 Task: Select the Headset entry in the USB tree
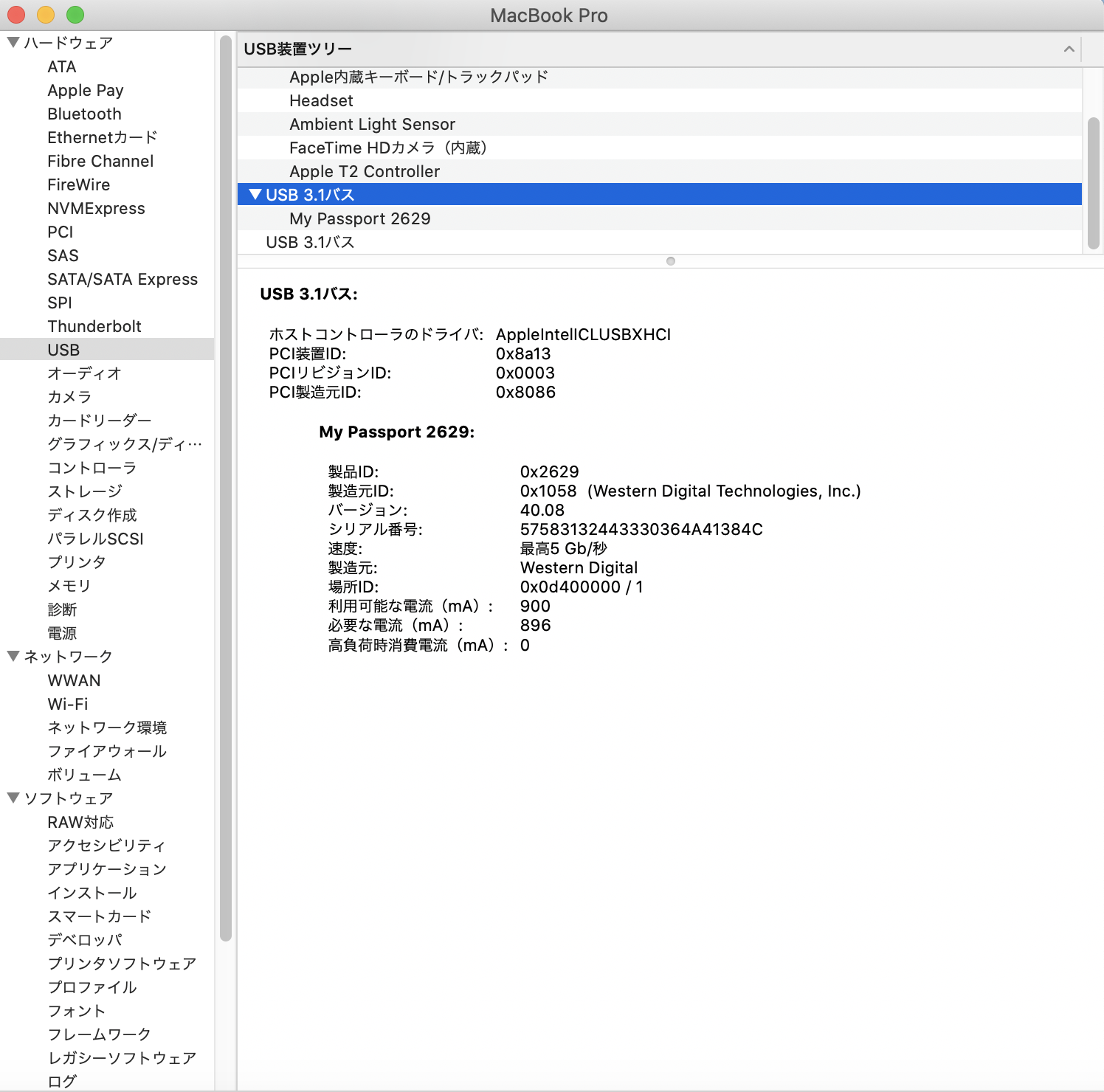(x=320, y=100)
